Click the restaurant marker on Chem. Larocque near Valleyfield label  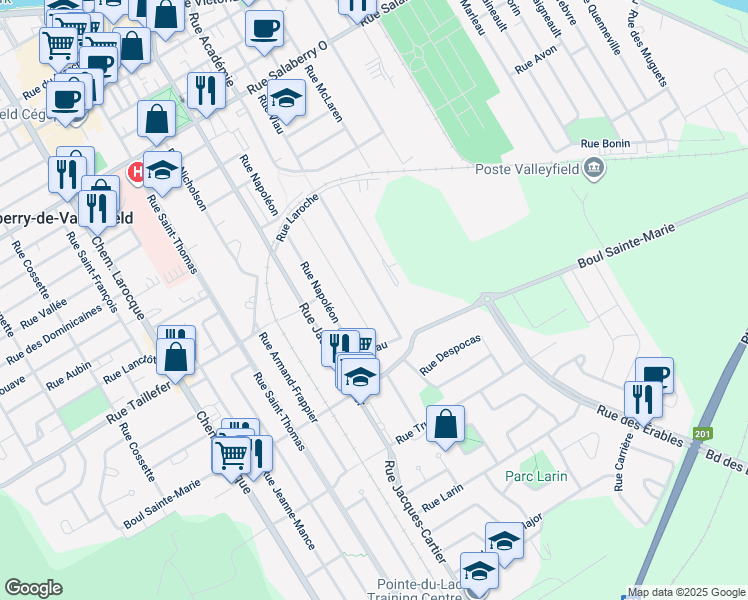point(97,210)
